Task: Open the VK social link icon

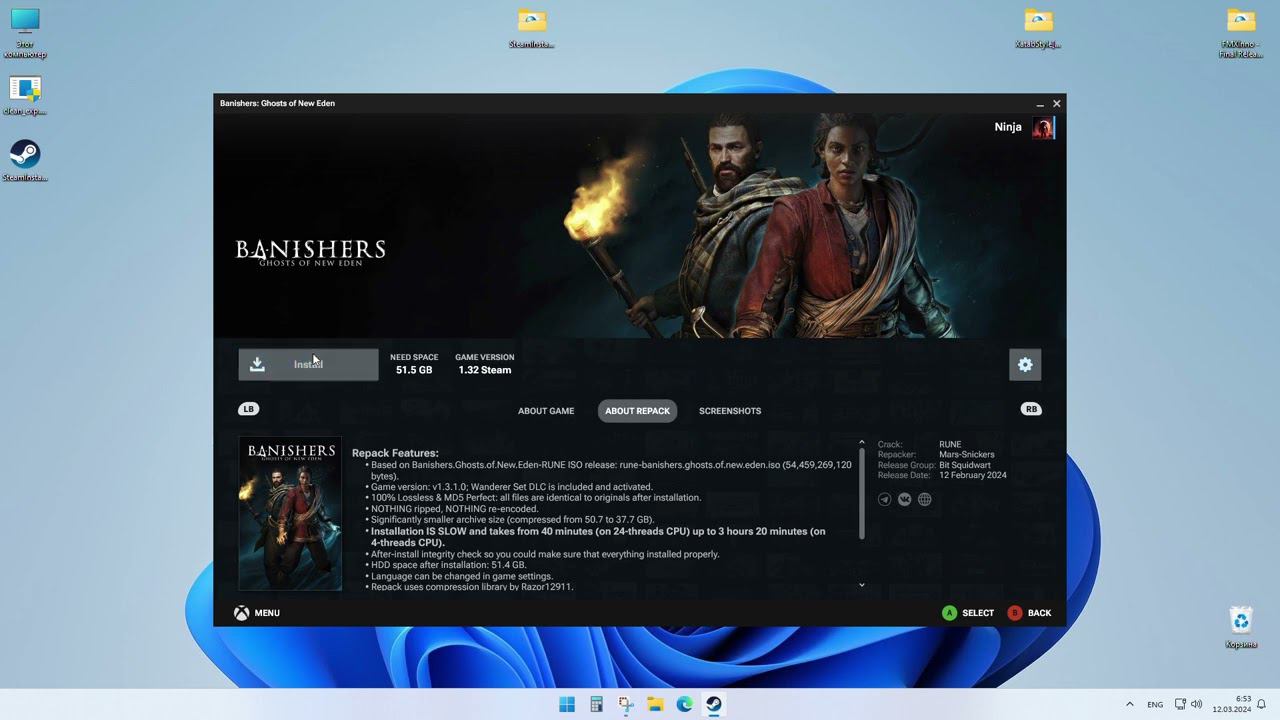Action: pos(905,499)
